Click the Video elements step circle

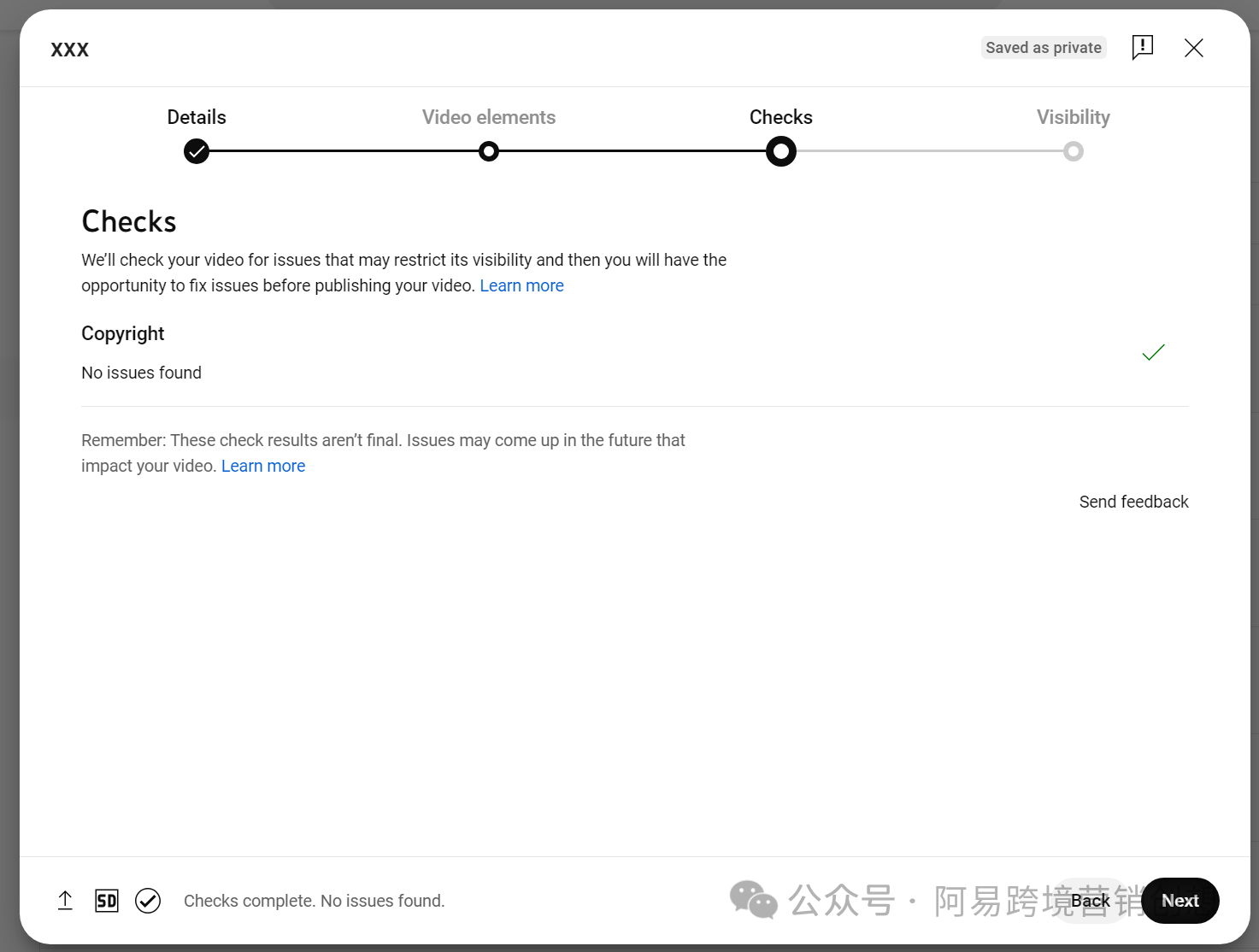[x=489, y=151]
